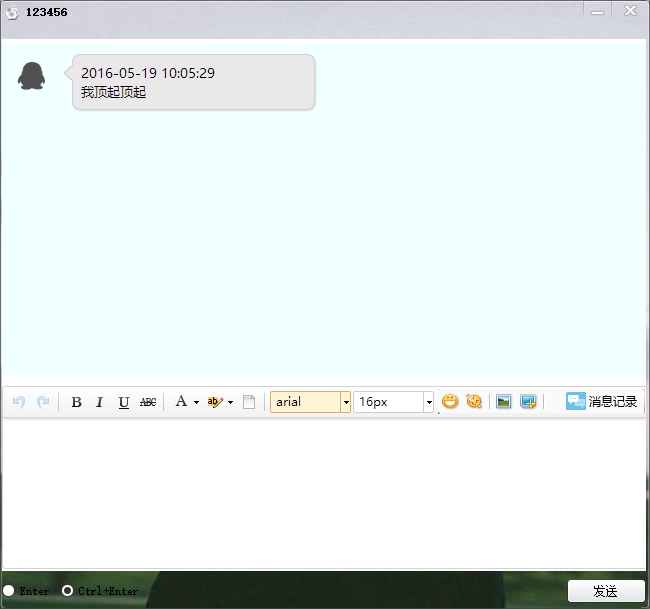Click the title bar app icon

[12, 12]
